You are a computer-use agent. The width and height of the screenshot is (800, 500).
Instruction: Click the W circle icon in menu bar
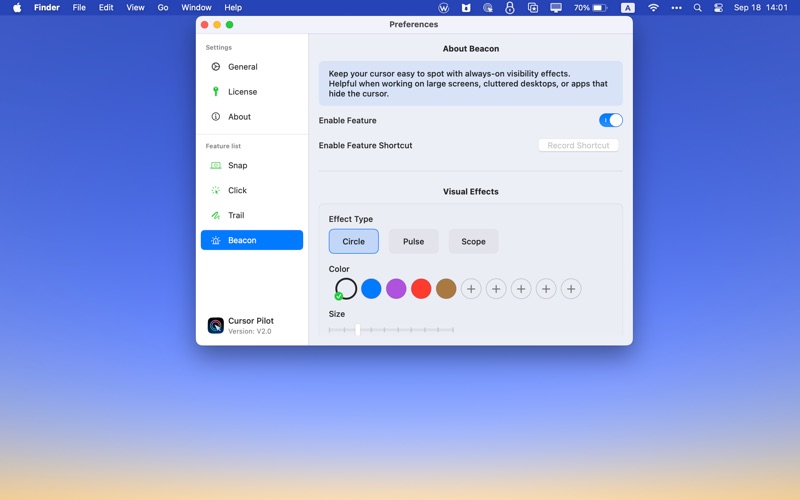tap(443, 8)
